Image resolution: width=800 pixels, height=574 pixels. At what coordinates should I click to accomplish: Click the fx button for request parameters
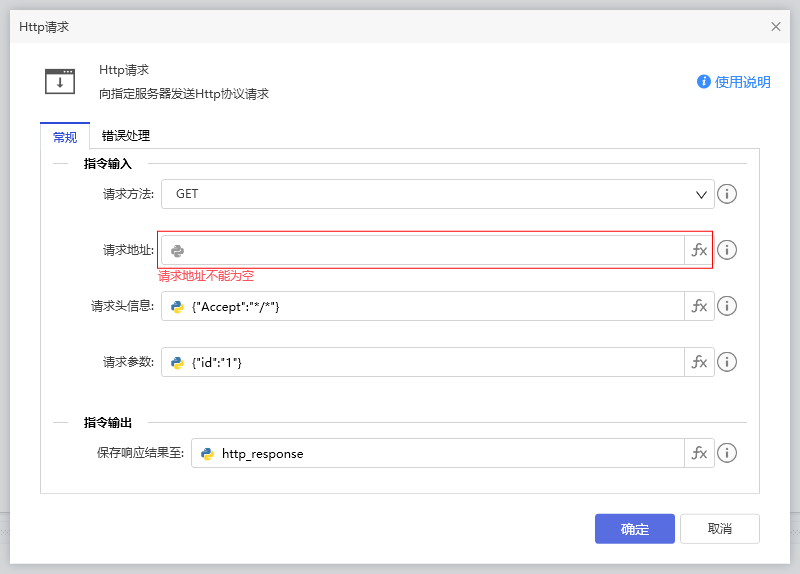(x=699, y=362)
